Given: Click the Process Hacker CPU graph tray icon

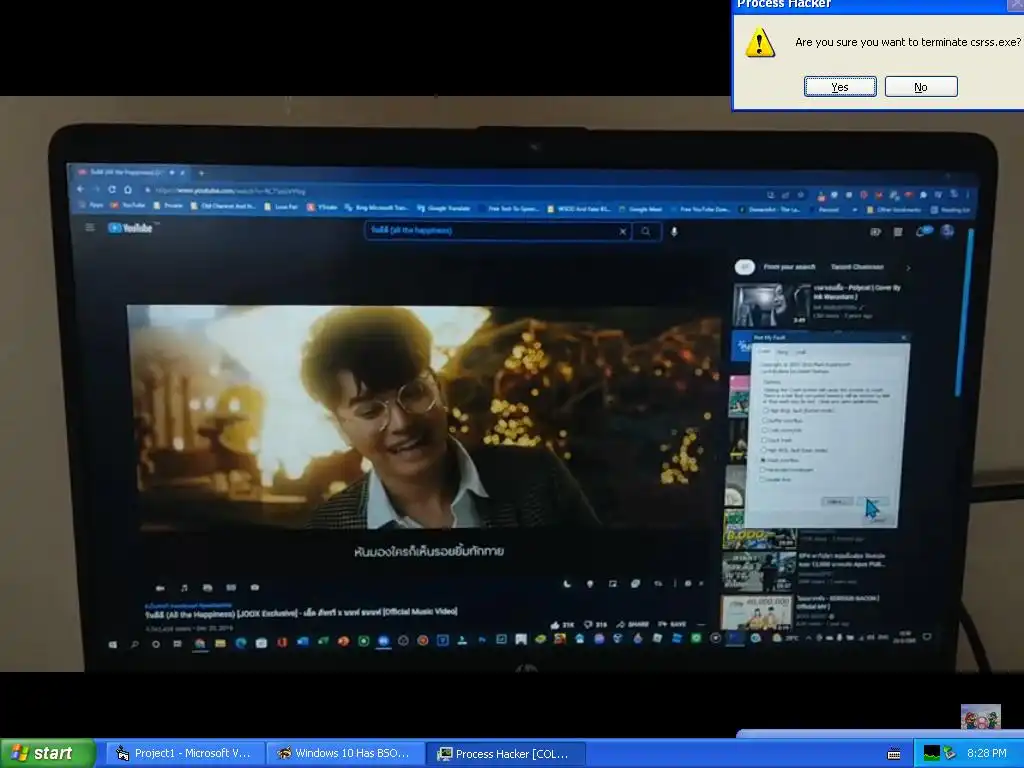Looking at the screenshot, I should click(x=931, y=754).
